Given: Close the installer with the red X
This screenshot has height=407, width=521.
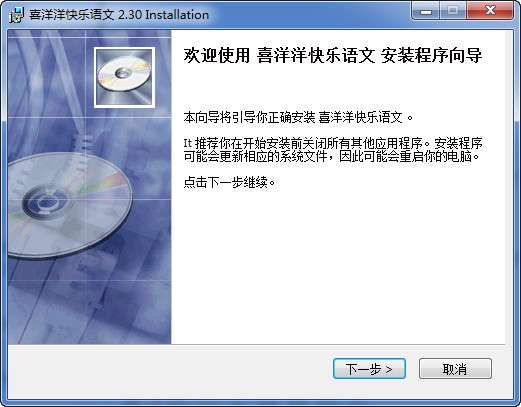Looking at the screenshot, I should coord(490,12).
